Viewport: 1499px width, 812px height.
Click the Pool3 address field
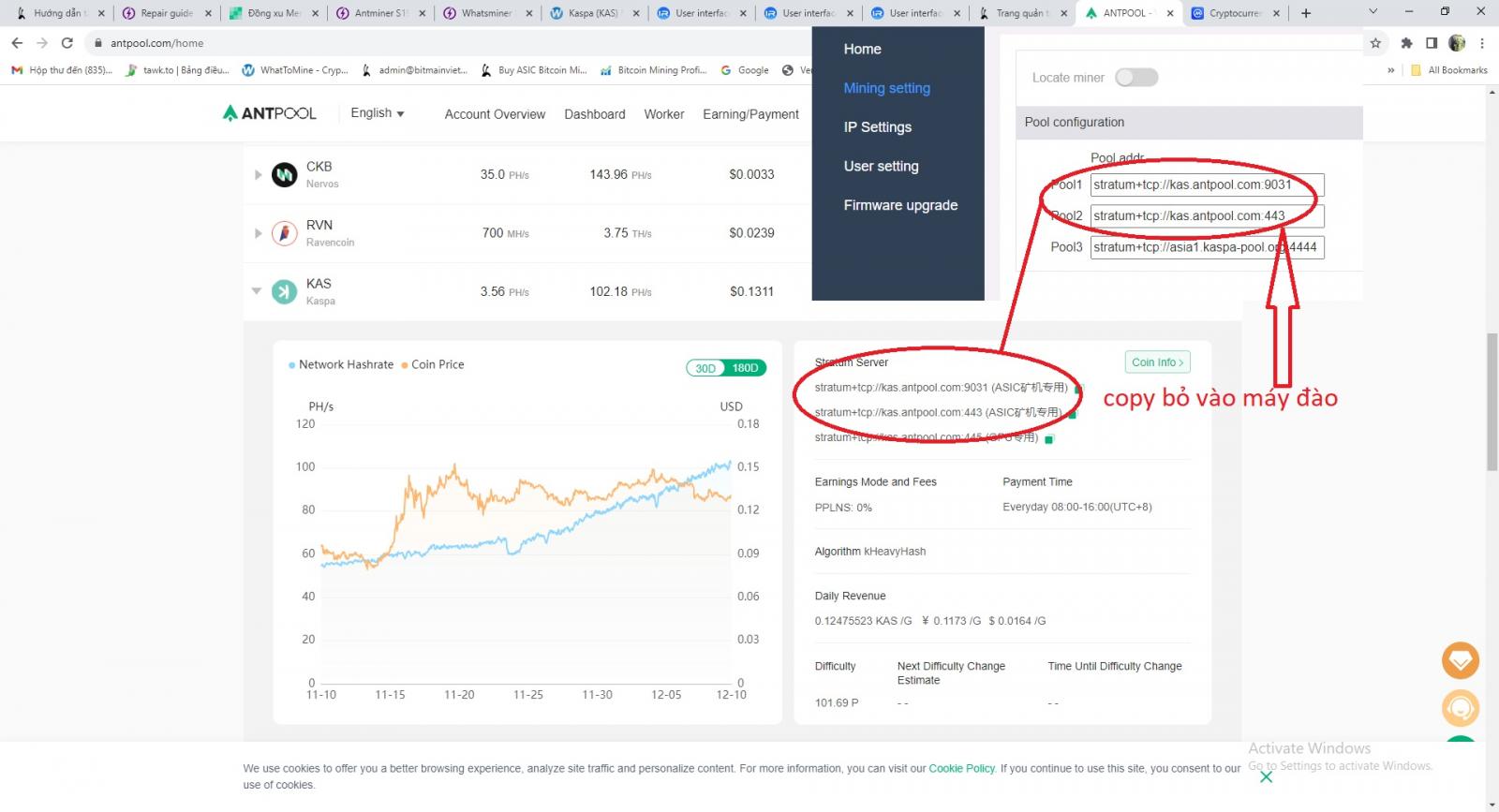(x=1207, y=247)
